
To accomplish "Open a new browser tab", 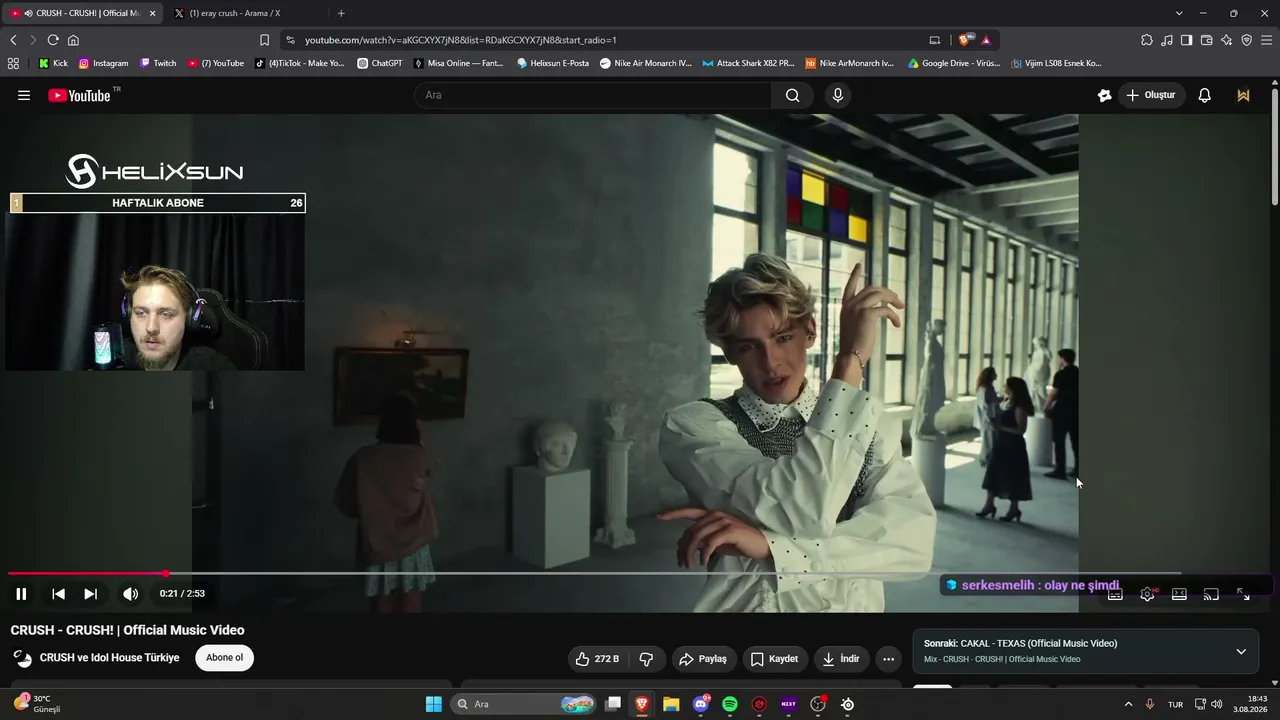I will pos(341,13).
